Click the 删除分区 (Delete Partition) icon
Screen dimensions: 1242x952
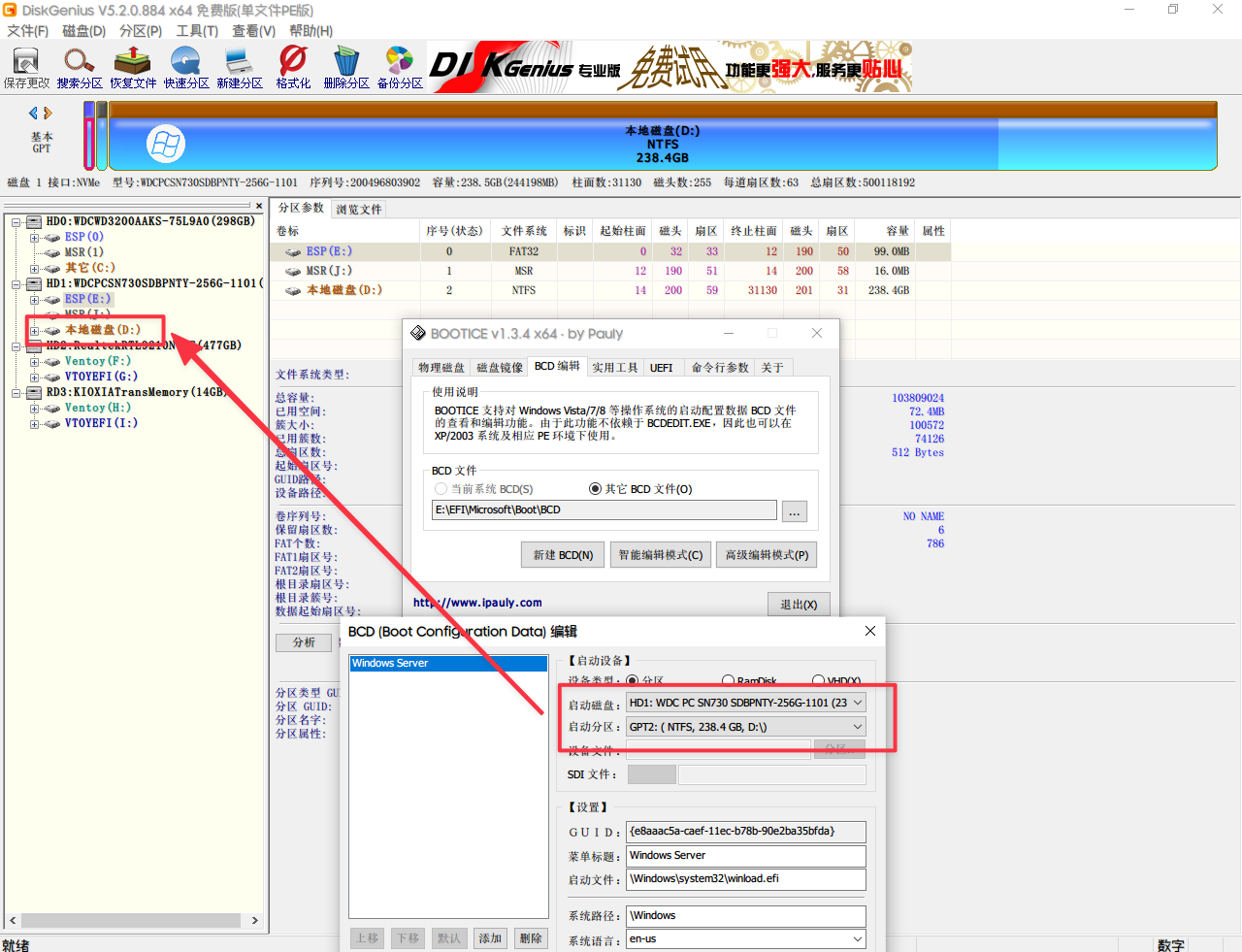[346, 67]
